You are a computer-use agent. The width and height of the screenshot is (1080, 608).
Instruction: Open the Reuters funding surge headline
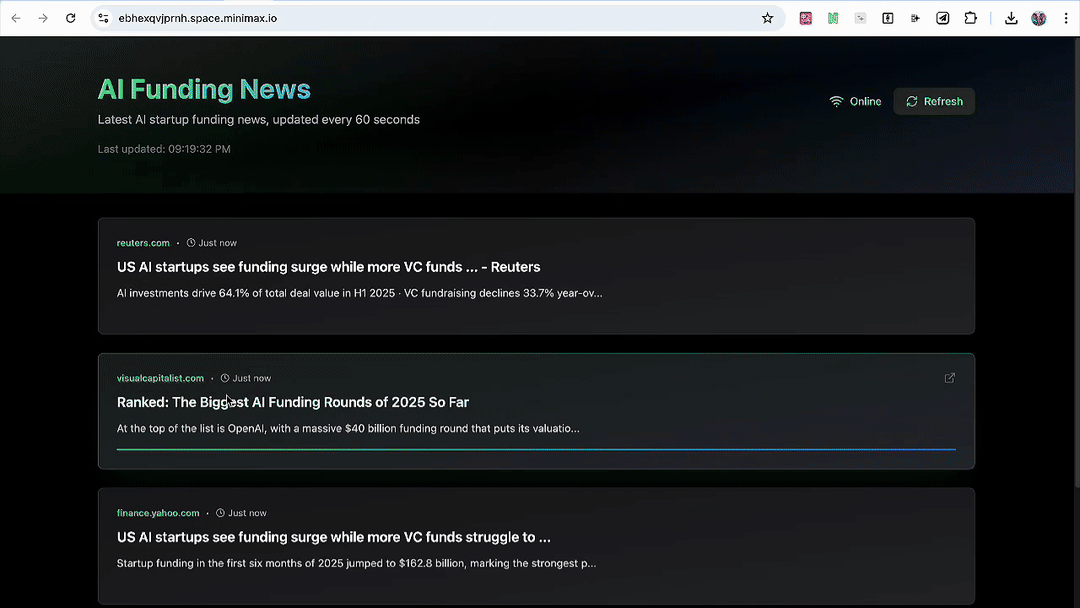click(329, 267)
